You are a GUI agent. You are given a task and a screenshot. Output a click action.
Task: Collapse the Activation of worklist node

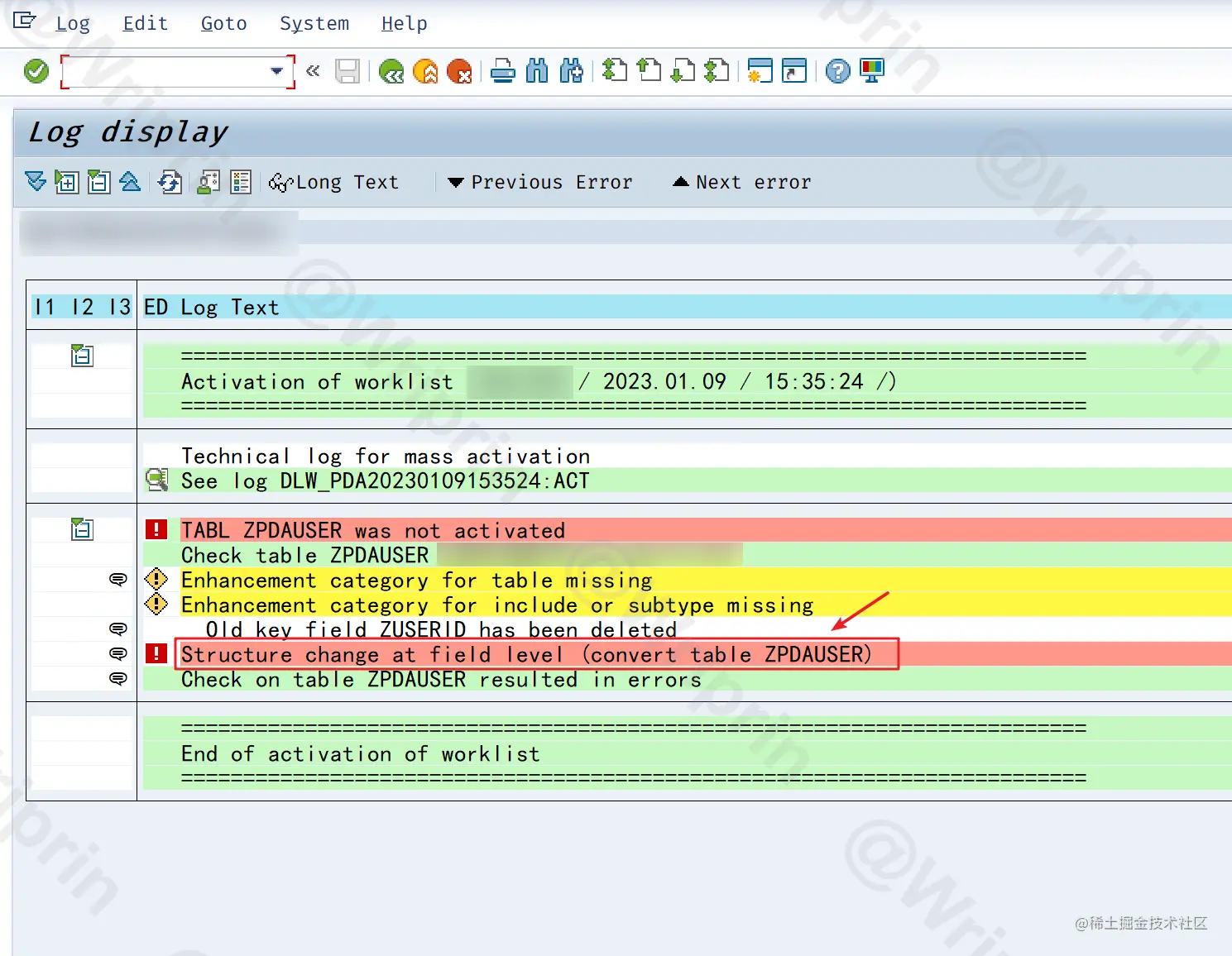click(x=82, y=356)
